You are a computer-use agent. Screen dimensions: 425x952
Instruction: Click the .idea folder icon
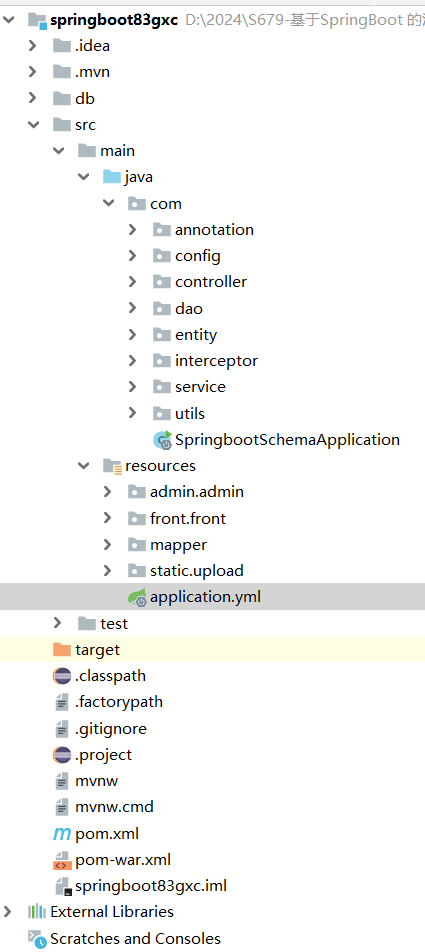coord(62,46)
